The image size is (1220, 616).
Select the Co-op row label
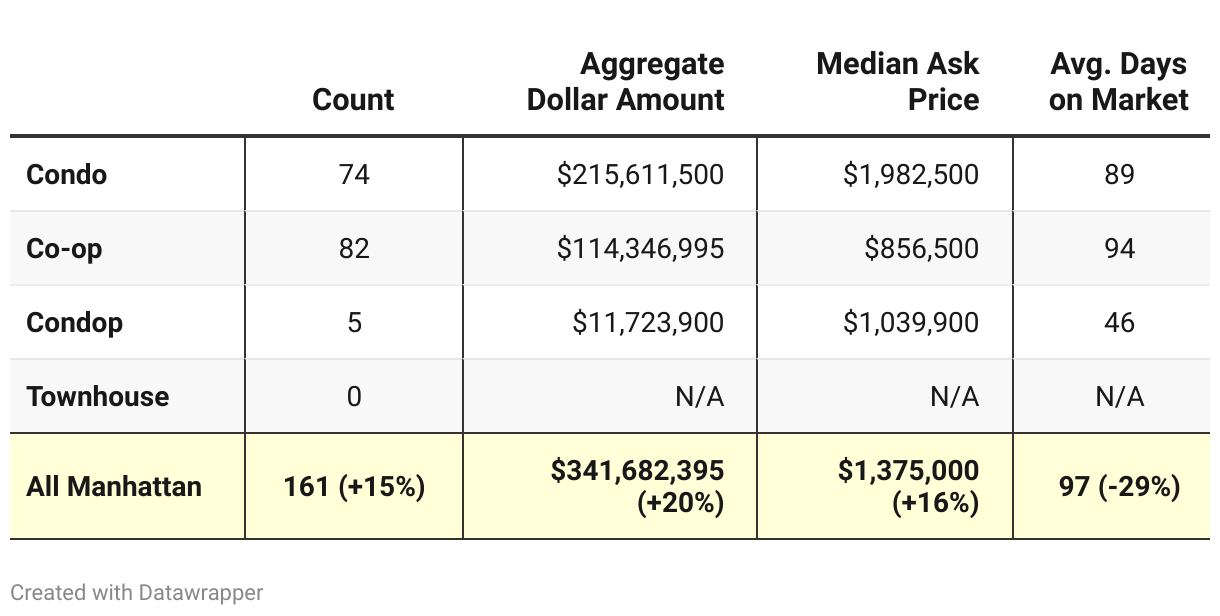click(x=65, y=248)
